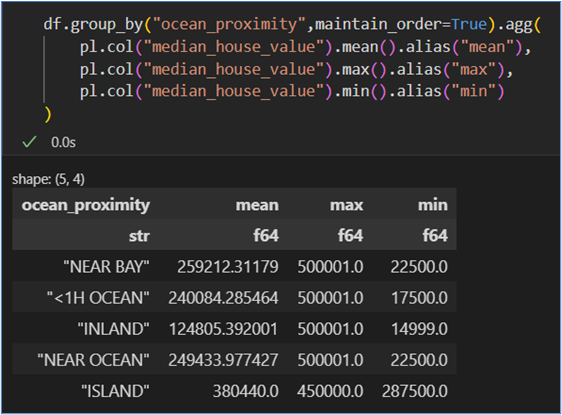Click max value 500001.0 in INLAND row
This screenshot has height=415, width=562.
(x=330, y=329)
